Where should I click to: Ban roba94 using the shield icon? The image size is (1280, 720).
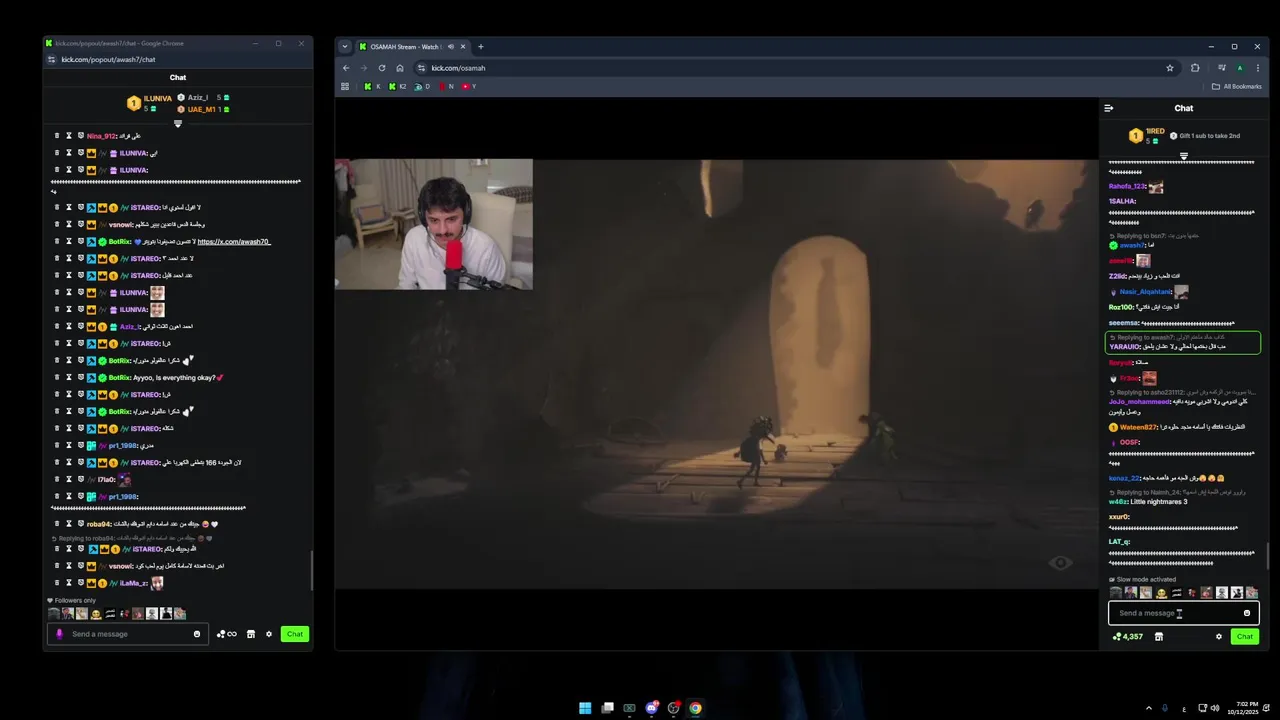(81, 523)
